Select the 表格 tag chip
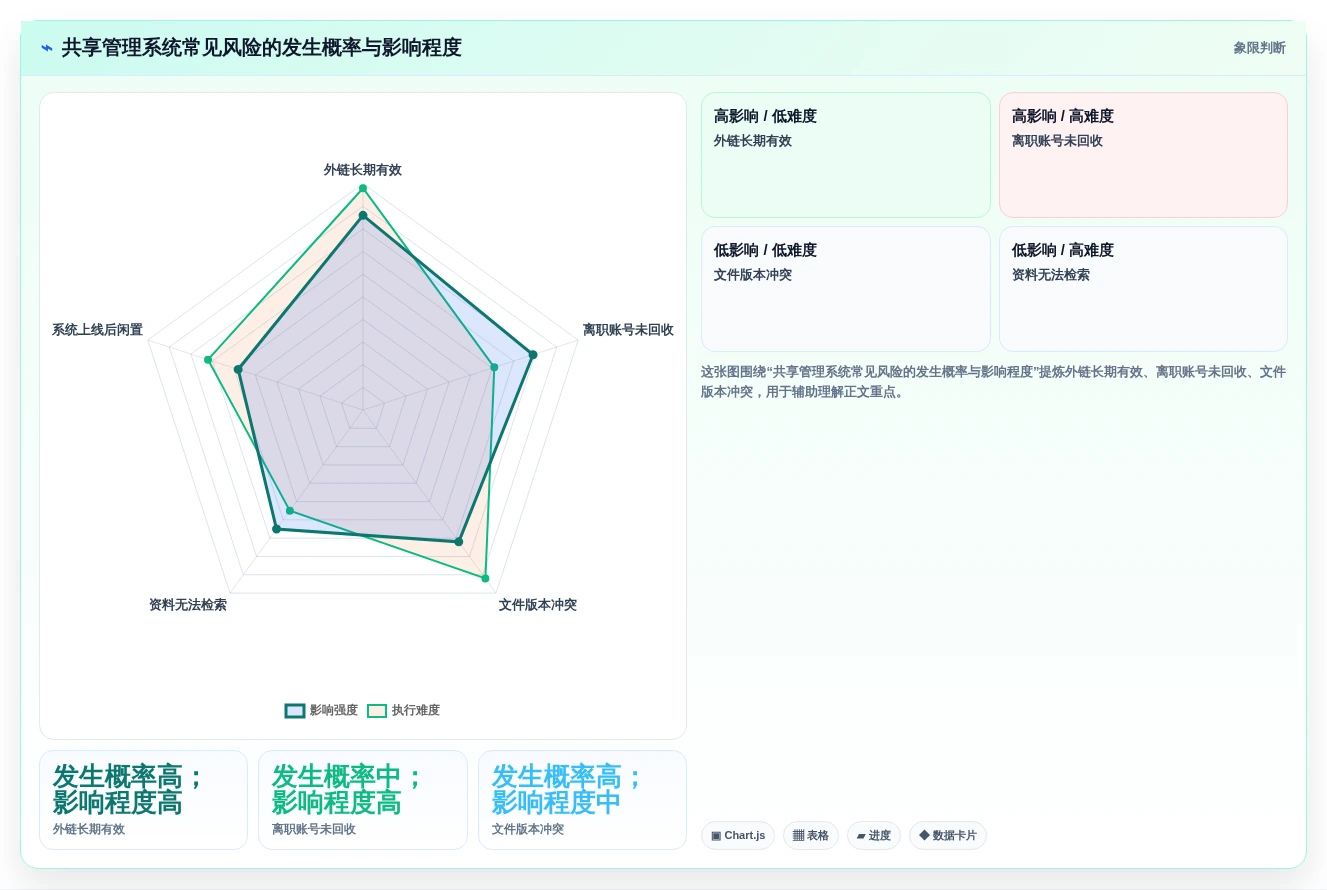Image resolution: width=1327 pixels, height=890 pixels. click(811, 836)
